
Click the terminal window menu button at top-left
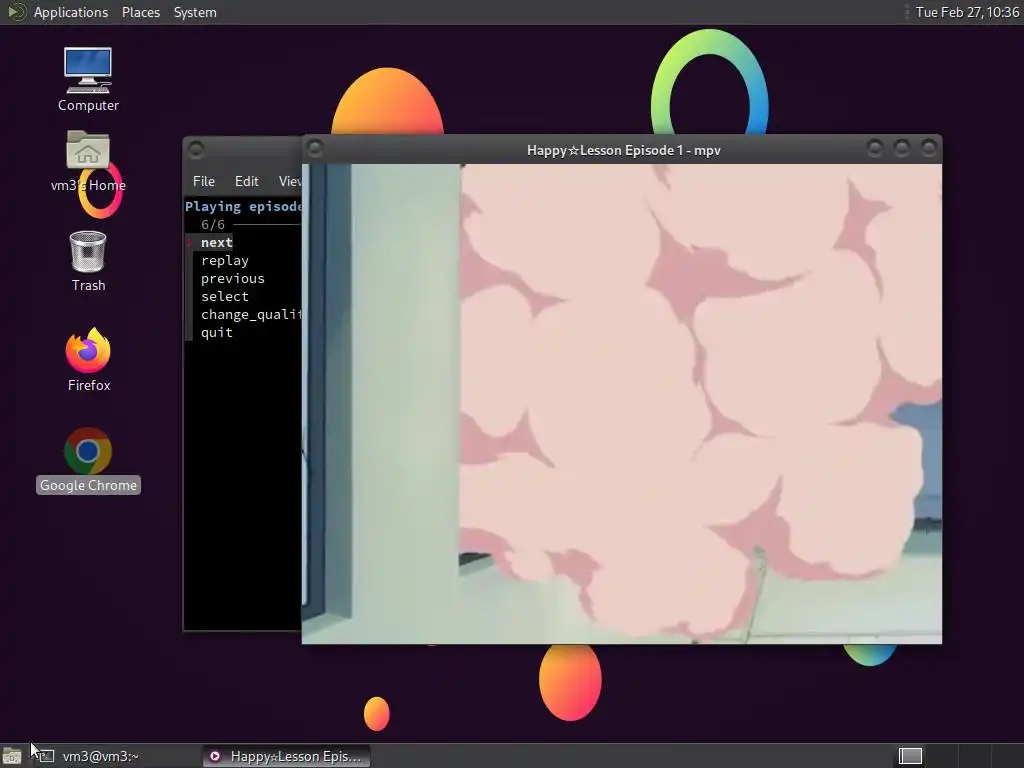click(x=196, y=150)
